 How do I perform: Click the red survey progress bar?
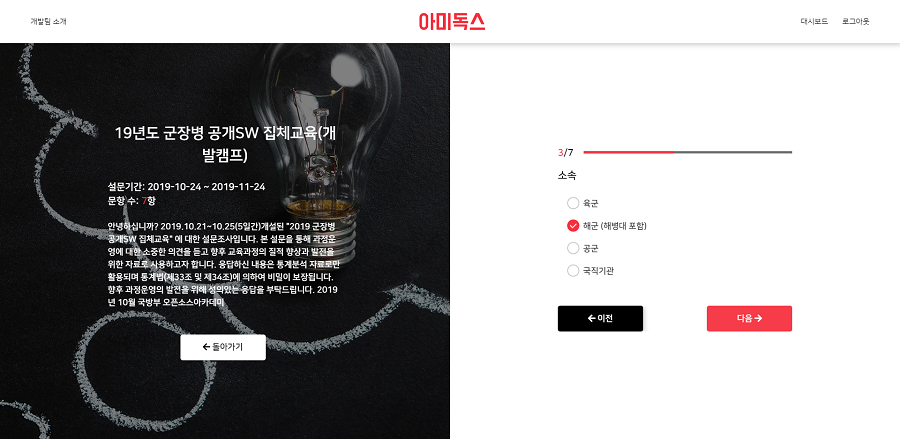click(x=688, y=152)
